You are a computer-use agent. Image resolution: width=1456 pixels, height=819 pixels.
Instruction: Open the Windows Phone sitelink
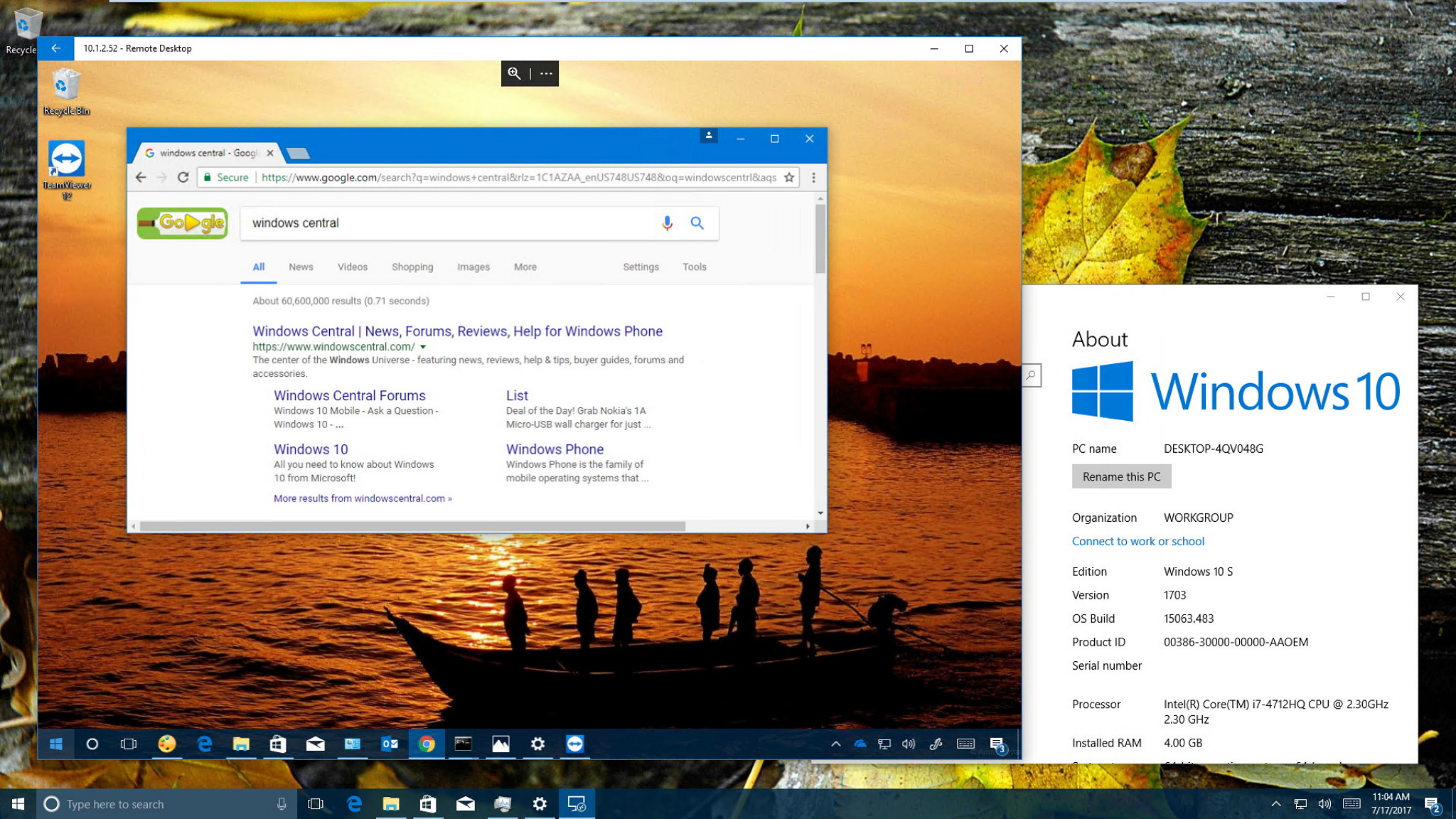point(555,449)
